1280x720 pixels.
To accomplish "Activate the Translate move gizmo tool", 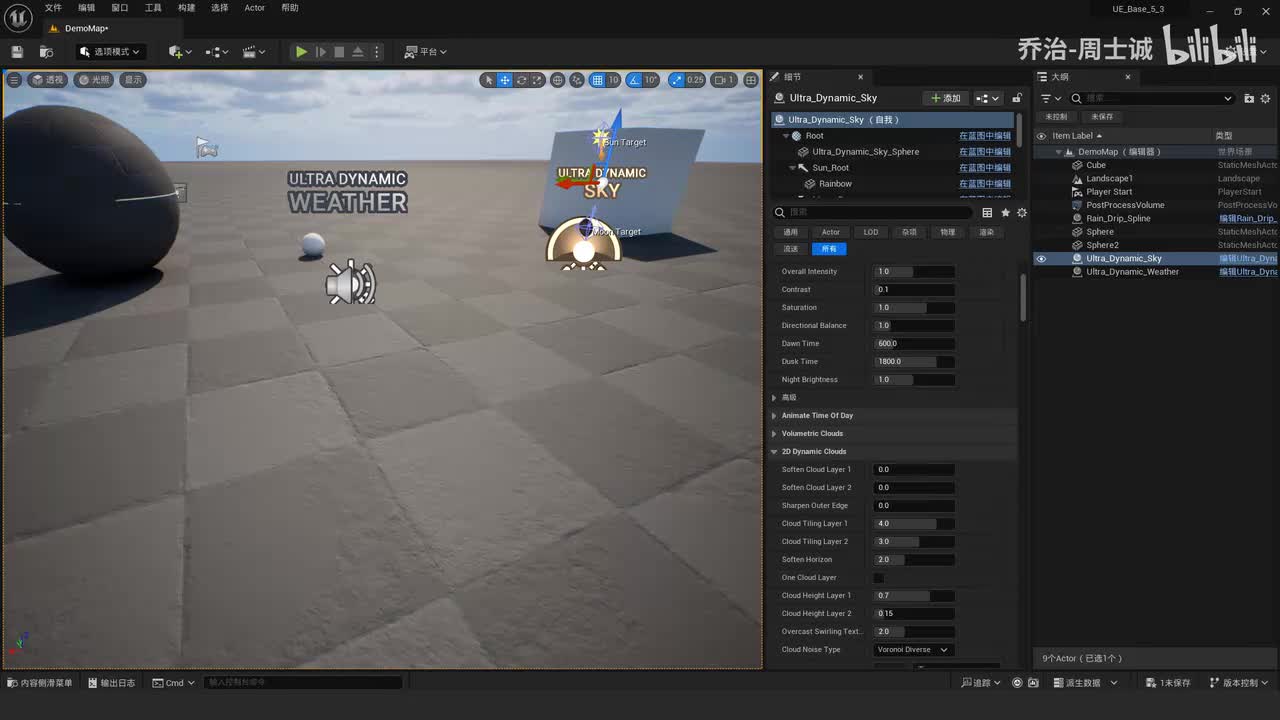I will (x=505, y=80).
